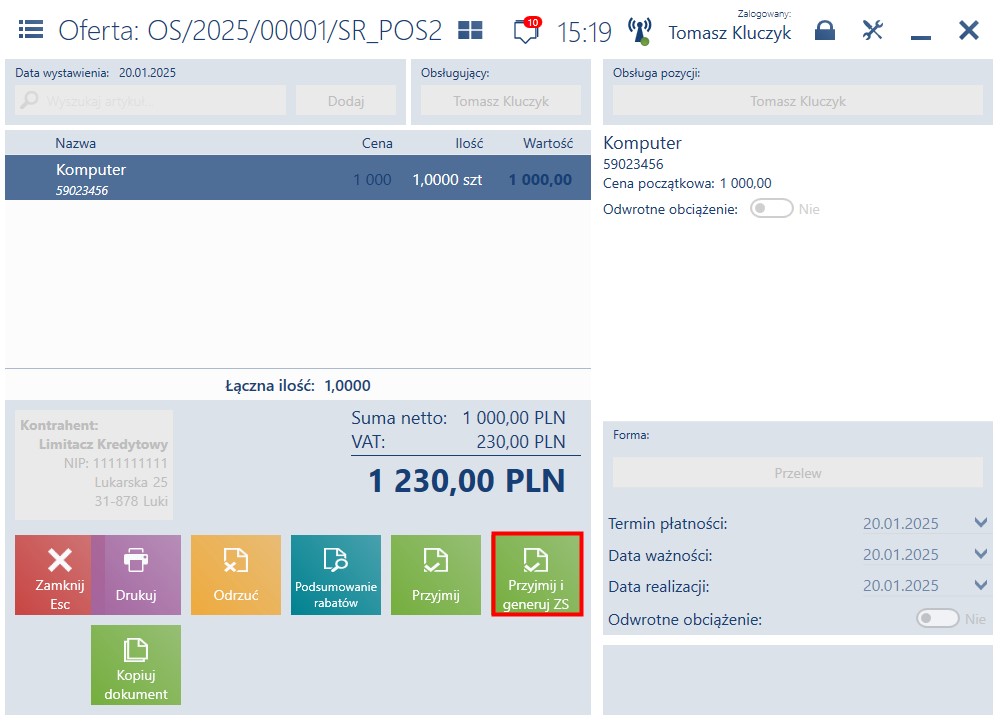This screenshot has height=722, width=1000.
Task: Copy the document with Kopiuj dokument
Action: click(136, 665)
